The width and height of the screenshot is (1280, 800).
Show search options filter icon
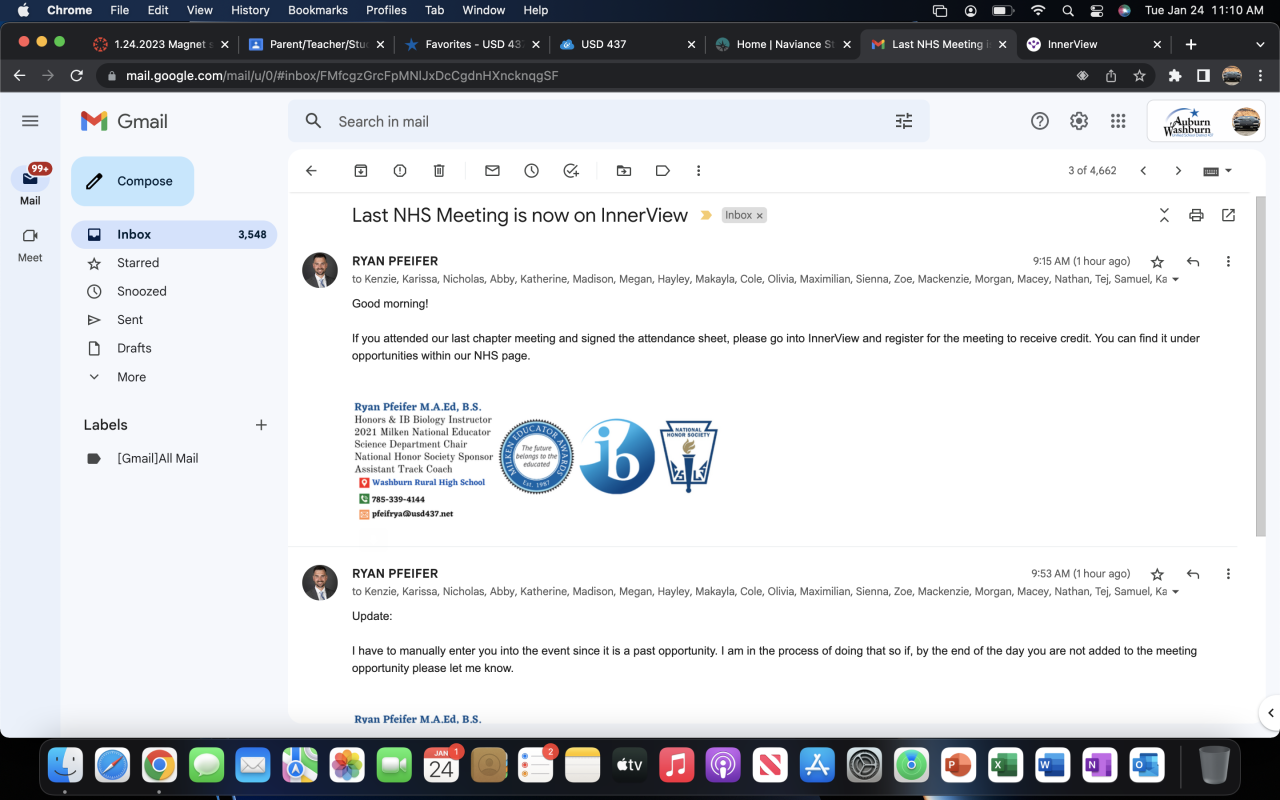904,121
